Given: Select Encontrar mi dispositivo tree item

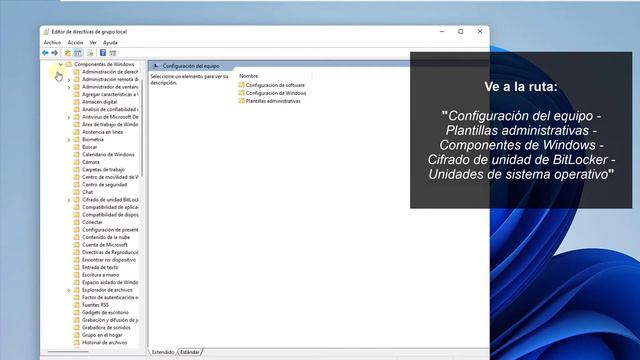Looking at the screenshot, I should (109, 260).
